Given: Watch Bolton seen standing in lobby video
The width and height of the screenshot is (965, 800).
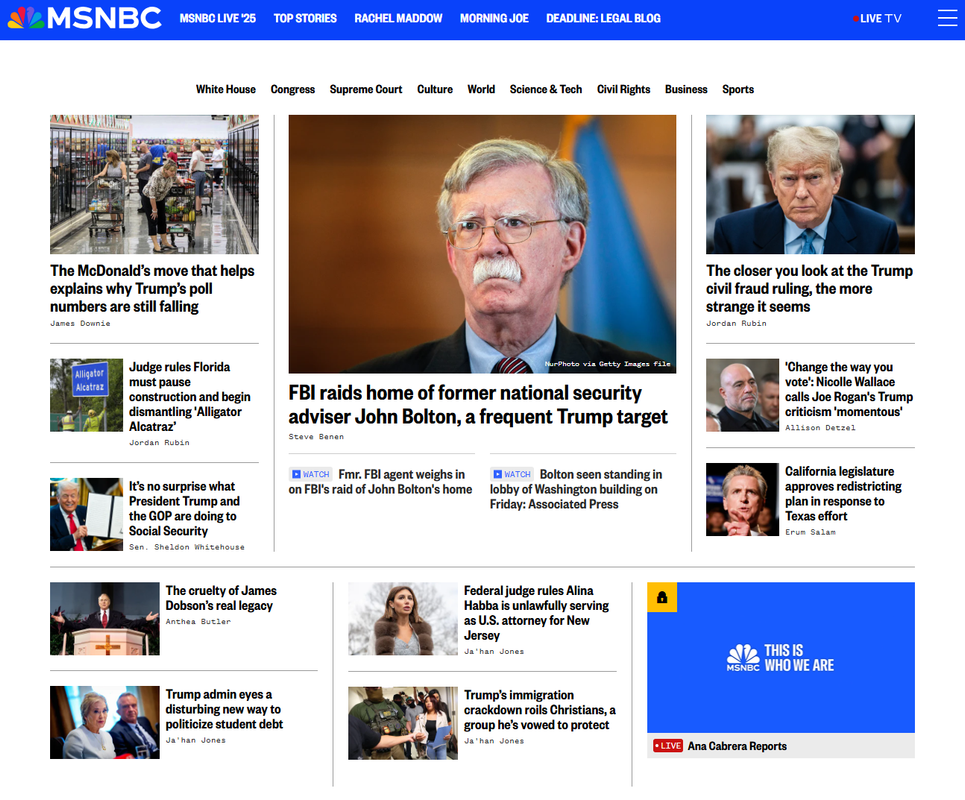Looking at the screenshot, I should pyautogui.click(x=576, y=489).
